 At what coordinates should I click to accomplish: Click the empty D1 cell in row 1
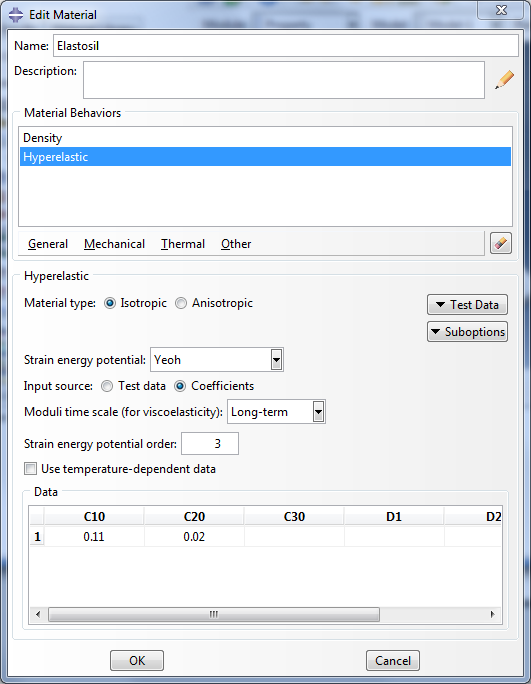coord(394,537)
